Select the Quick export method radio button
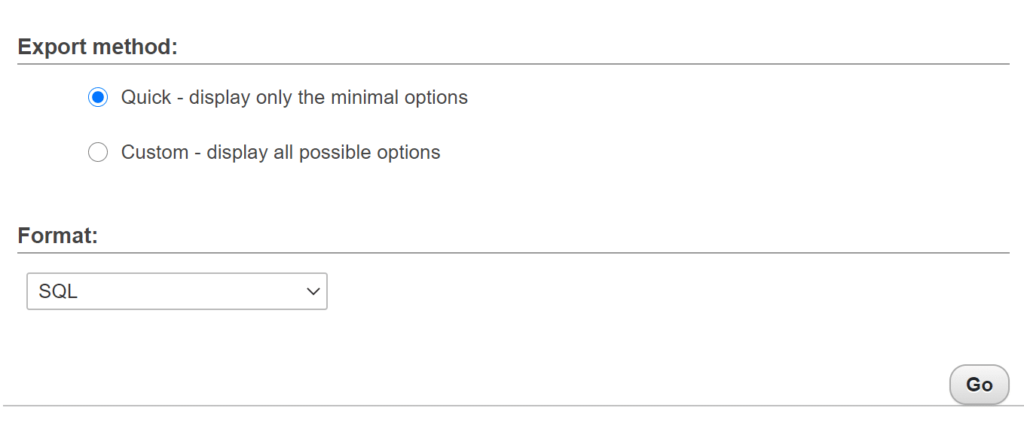This screenshot has width=1024, height=429. coord(98,98)
